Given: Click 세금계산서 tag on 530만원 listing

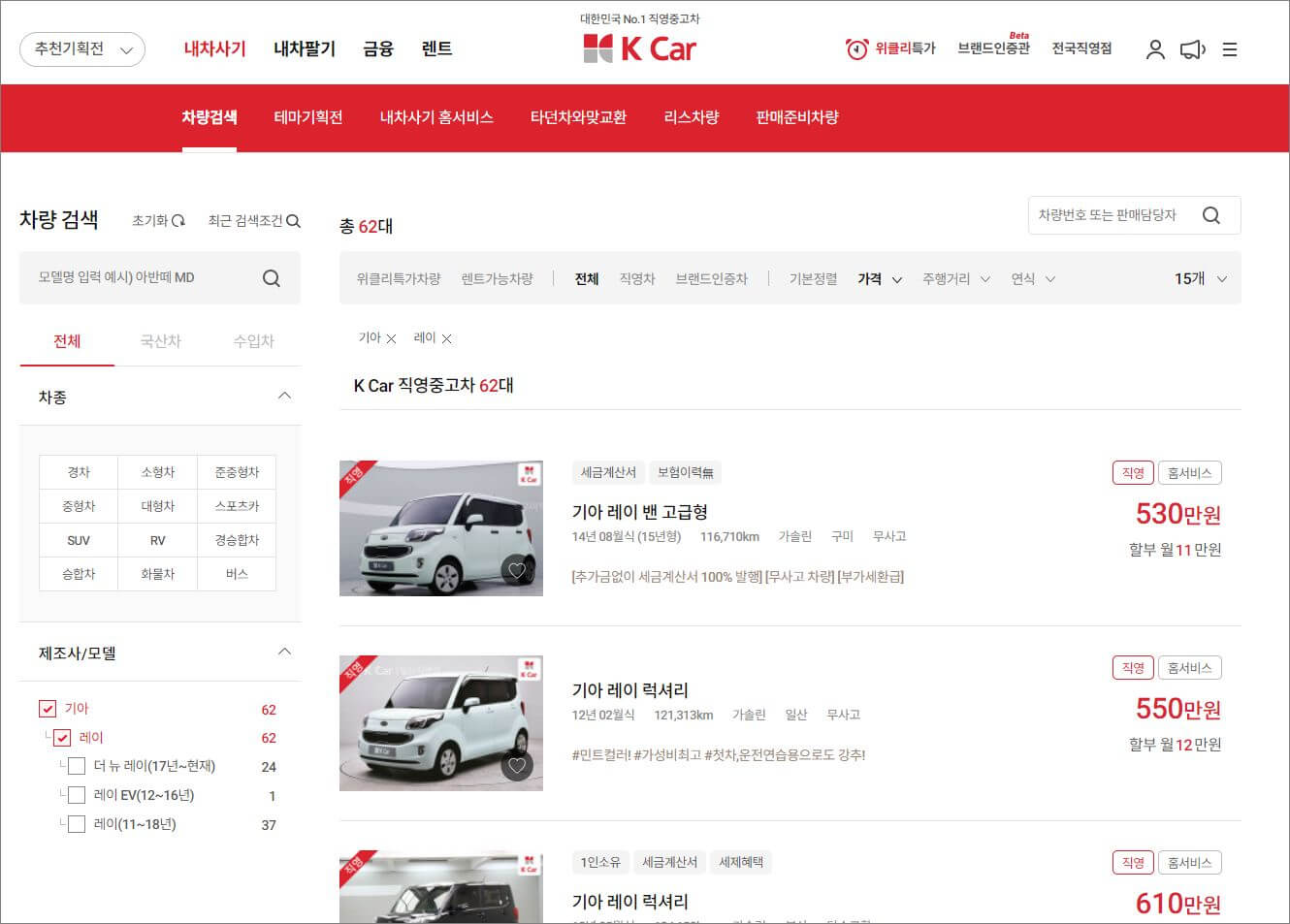Looking at the screenshot, I should point(608,473).
